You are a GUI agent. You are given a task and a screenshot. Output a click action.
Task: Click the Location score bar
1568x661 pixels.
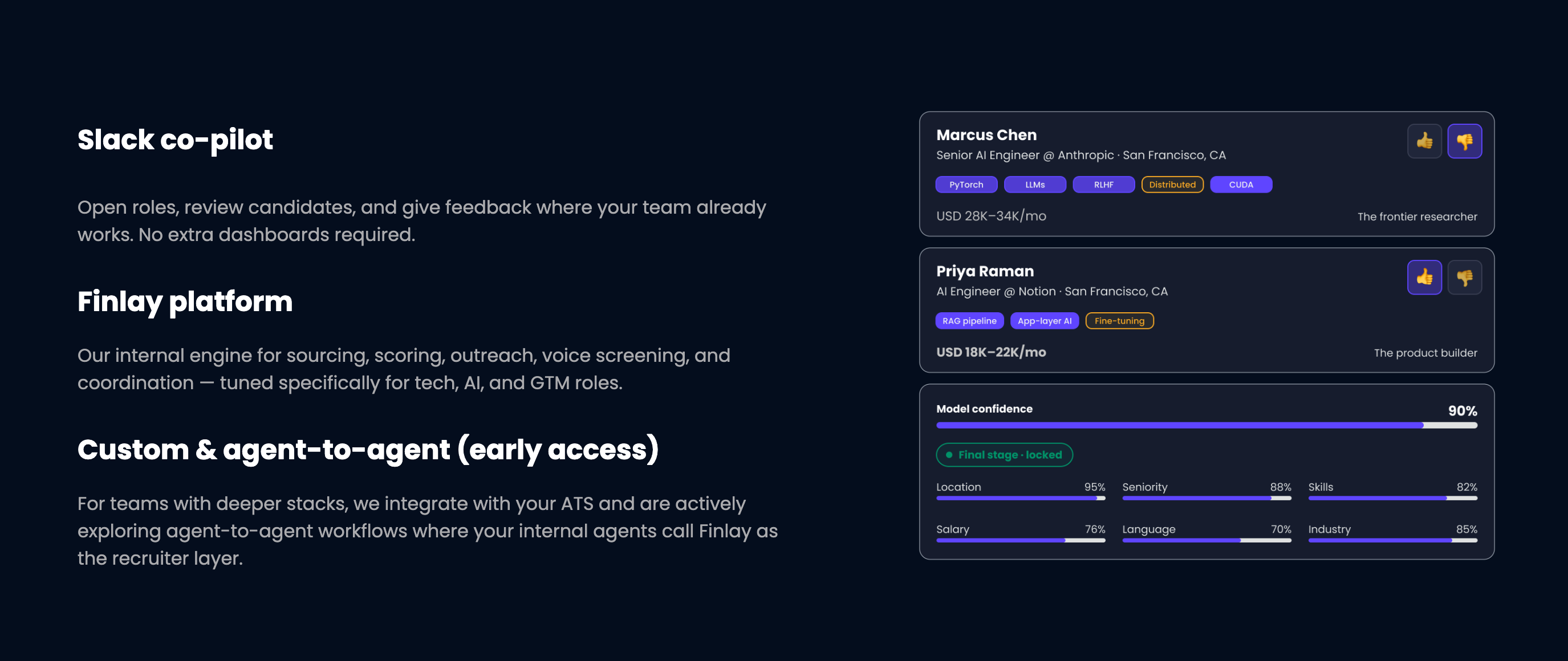pyautogui.click(x=1021, y=498)
